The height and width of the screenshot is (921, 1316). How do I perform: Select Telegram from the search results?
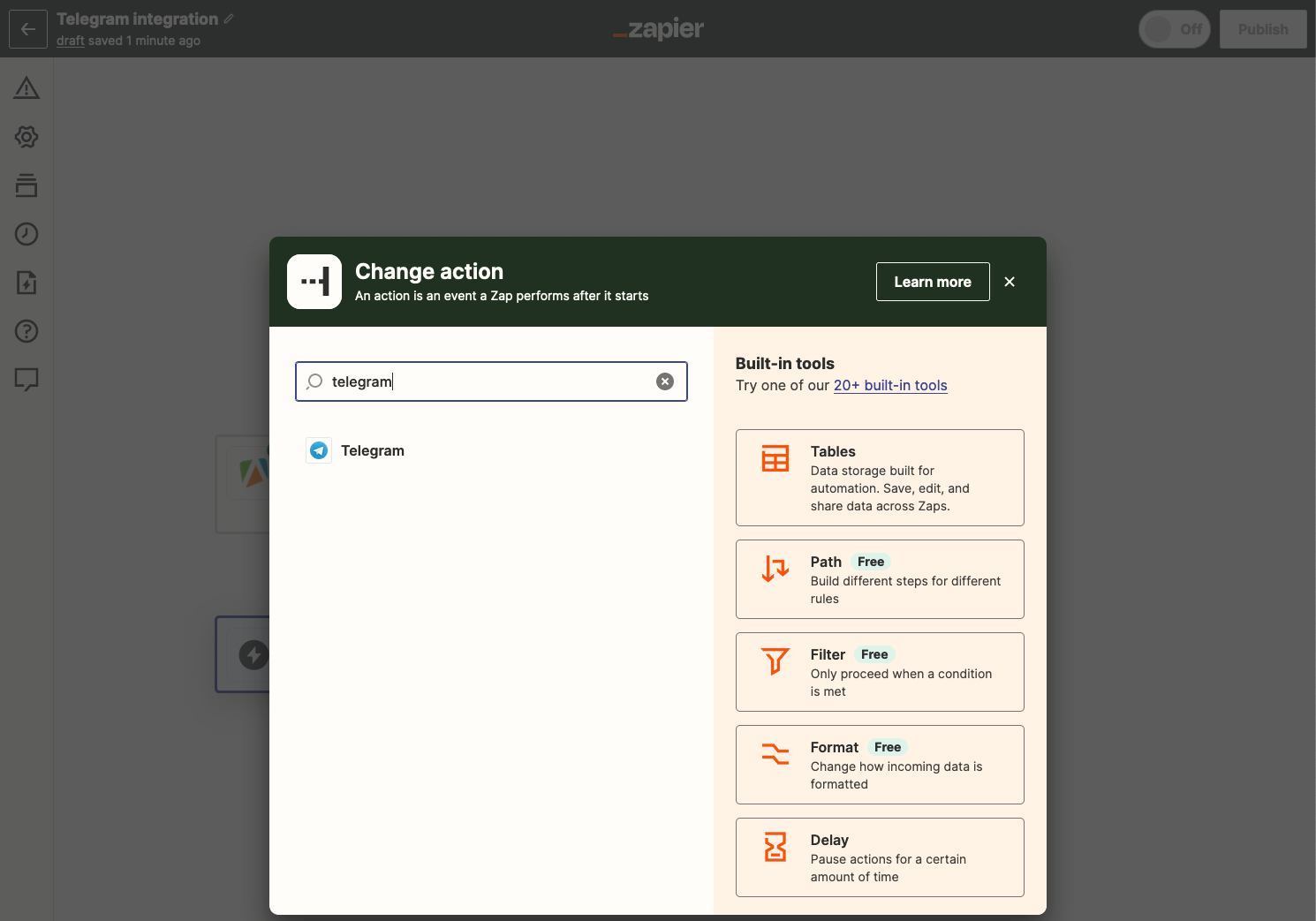click(372, 450)
